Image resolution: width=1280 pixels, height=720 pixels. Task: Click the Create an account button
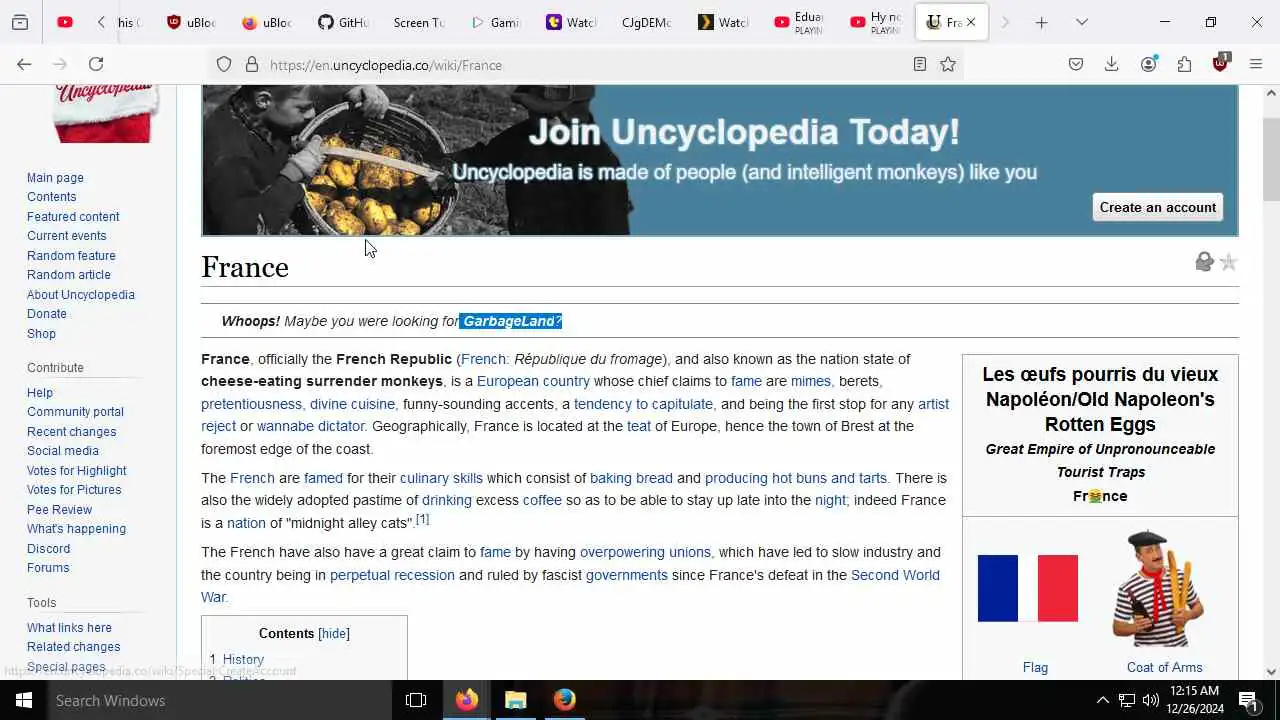(1158, 207)
